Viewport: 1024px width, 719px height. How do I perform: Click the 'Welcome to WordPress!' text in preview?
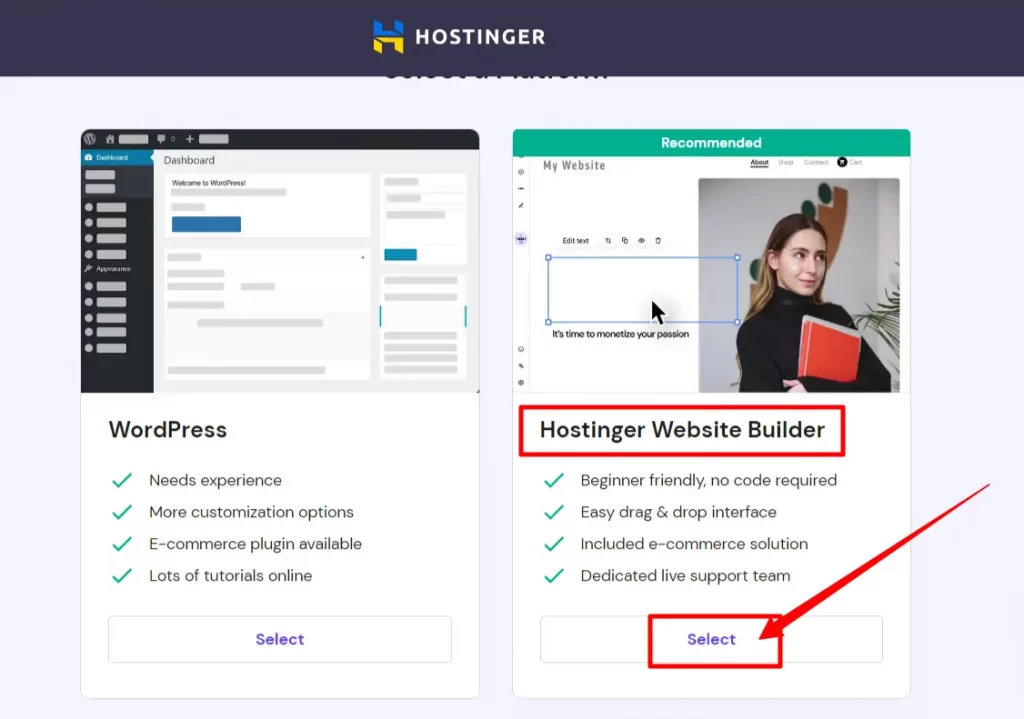pyautogui.click(x=208, y=183)
